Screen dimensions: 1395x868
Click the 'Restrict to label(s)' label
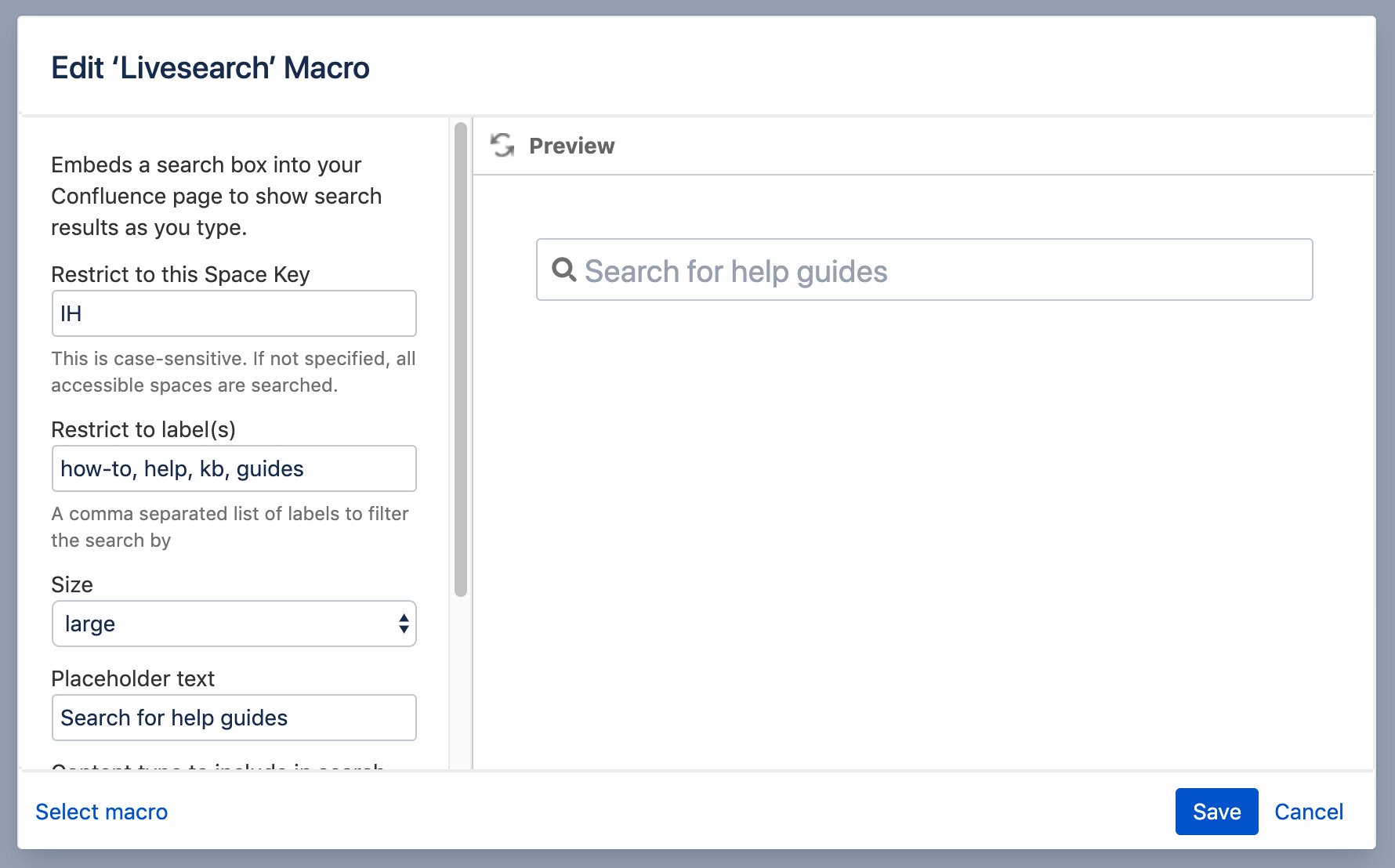(143, 429)
